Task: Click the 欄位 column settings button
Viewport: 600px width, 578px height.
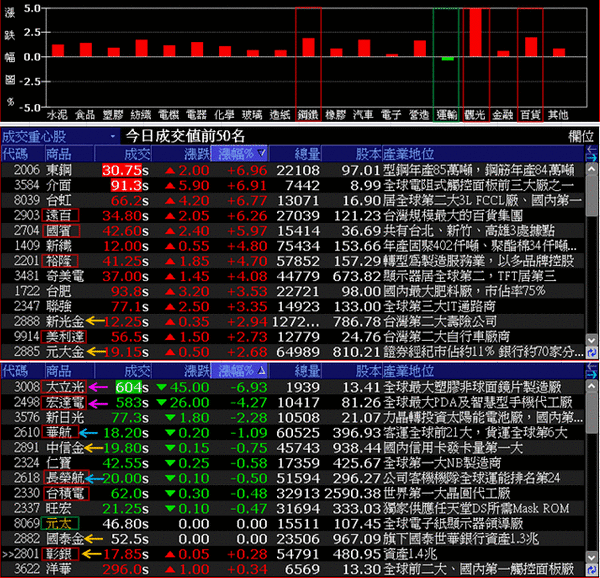Action: (x=581, y=136)
